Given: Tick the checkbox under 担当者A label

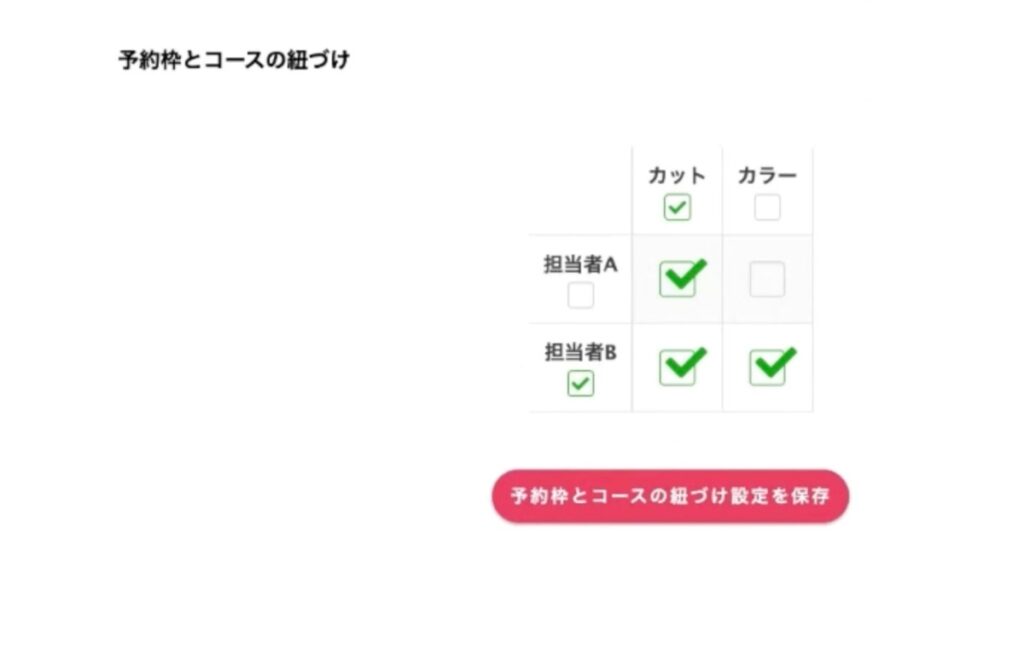Looking at the screenshot, I should point(580,295).
